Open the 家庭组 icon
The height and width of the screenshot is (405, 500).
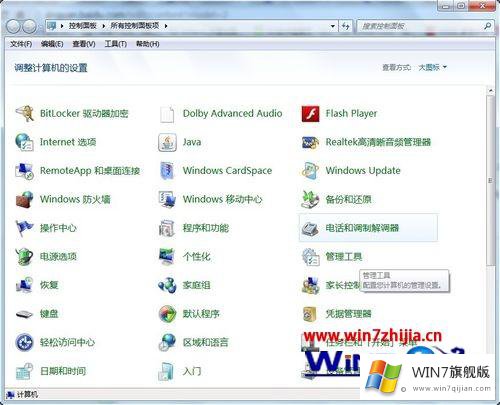(167, 285)
